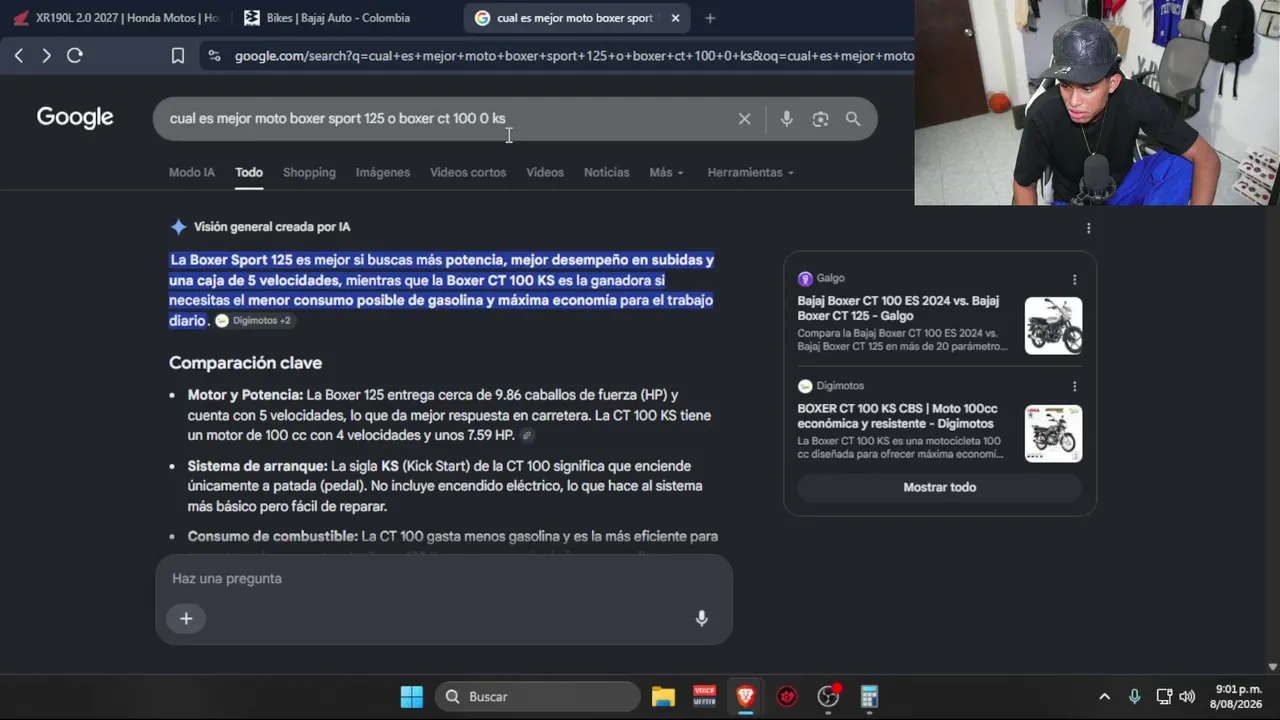1280x720 pixels.
Task: Open options for the AI overview
Action: coord(1088,228)
